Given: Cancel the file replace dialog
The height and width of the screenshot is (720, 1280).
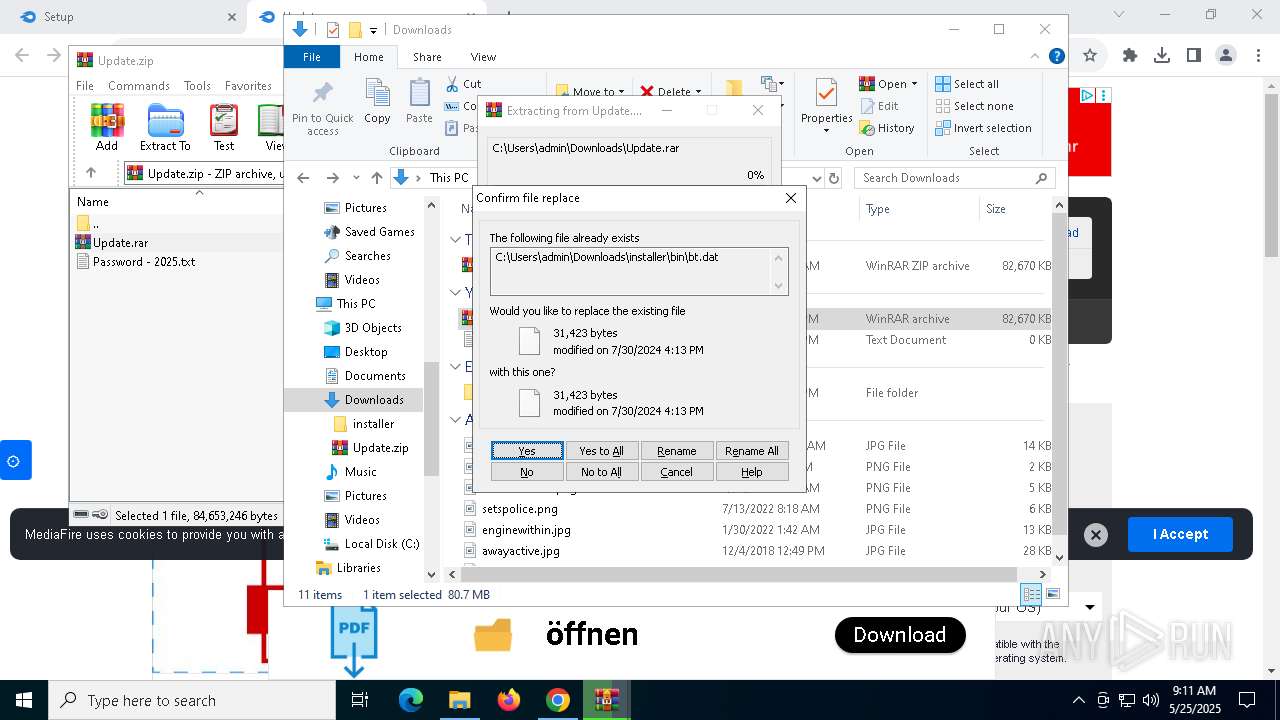Looking at the screenshot, I should coord(676,472).
